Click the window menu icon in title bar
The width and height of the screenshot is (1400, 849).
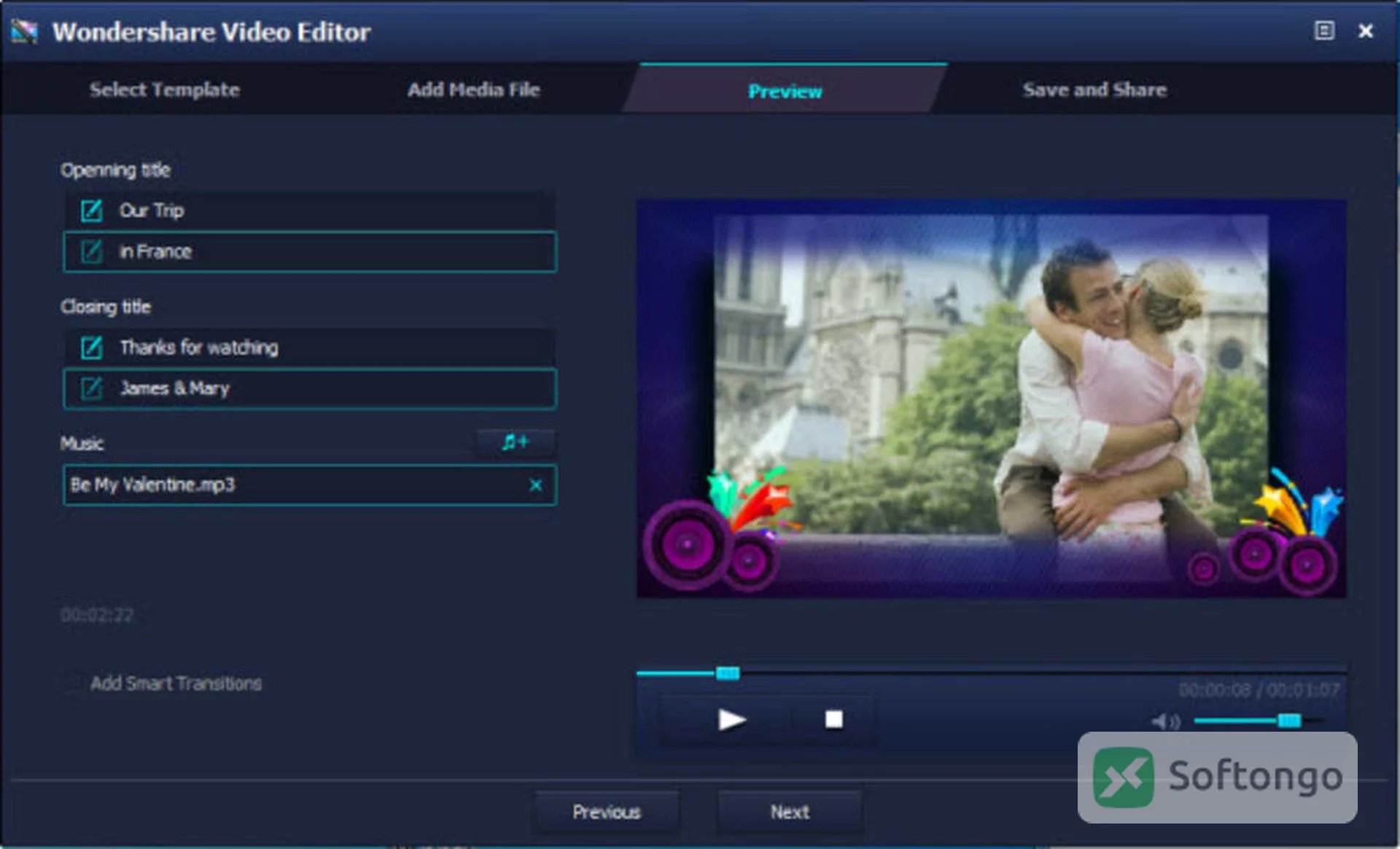[x=1324, y=31]
